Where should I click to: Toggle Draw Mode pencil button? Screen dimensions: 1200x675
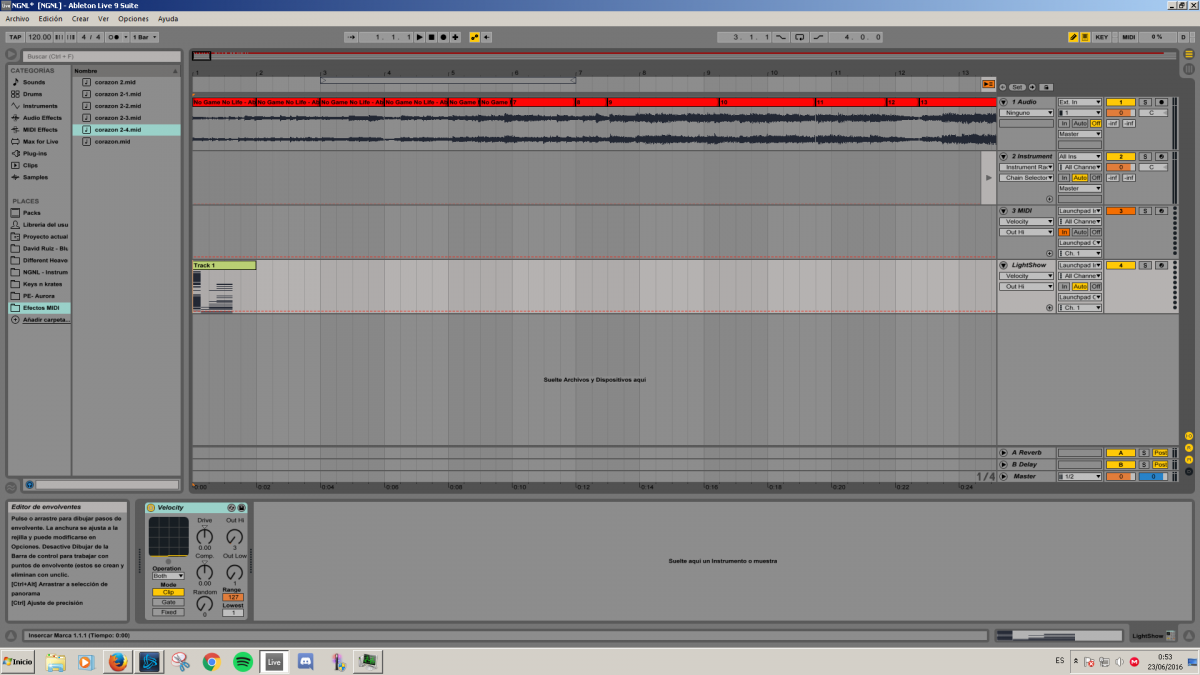click(1074, 37)
